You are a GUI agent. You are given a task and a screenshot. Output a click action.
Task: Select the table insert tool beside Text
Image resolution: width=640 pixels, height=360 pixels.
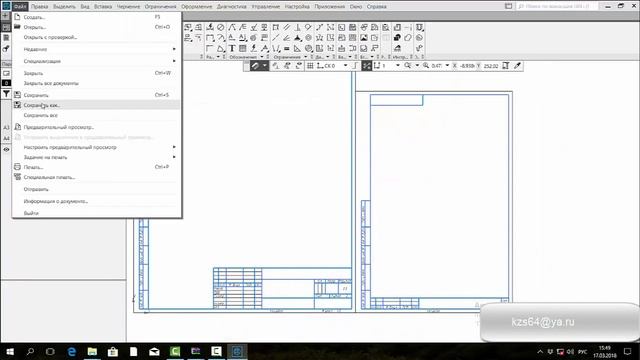coord(242,49)
